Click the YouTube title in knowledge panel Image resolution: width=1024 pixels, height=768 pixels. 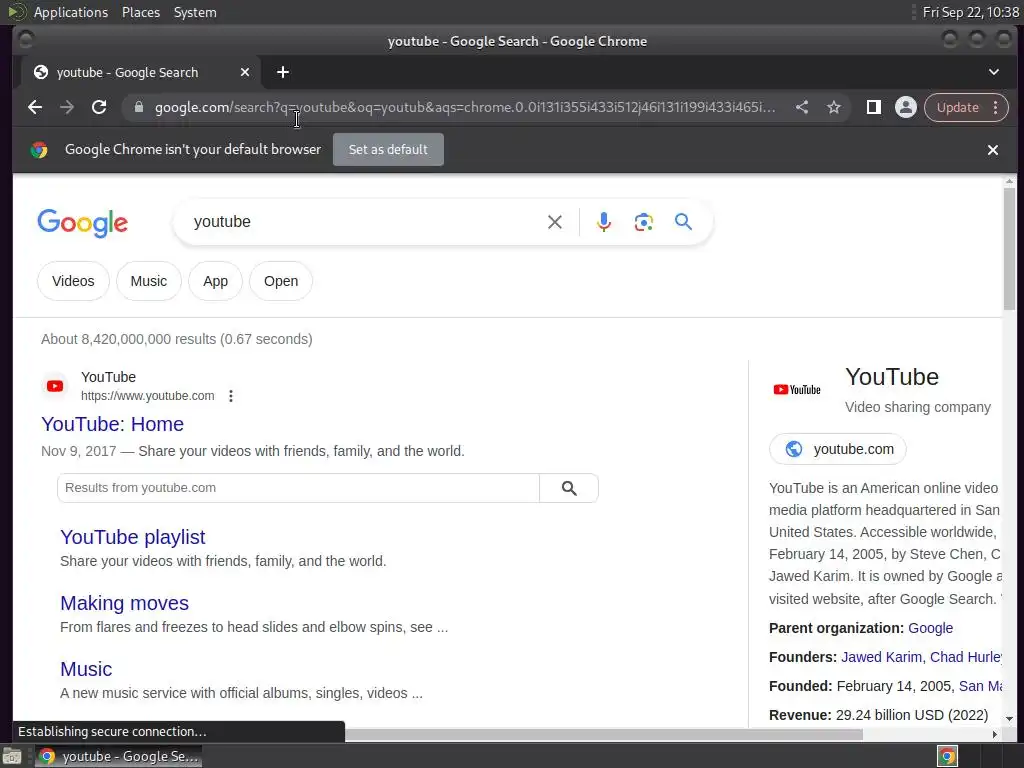click(891, 377)
